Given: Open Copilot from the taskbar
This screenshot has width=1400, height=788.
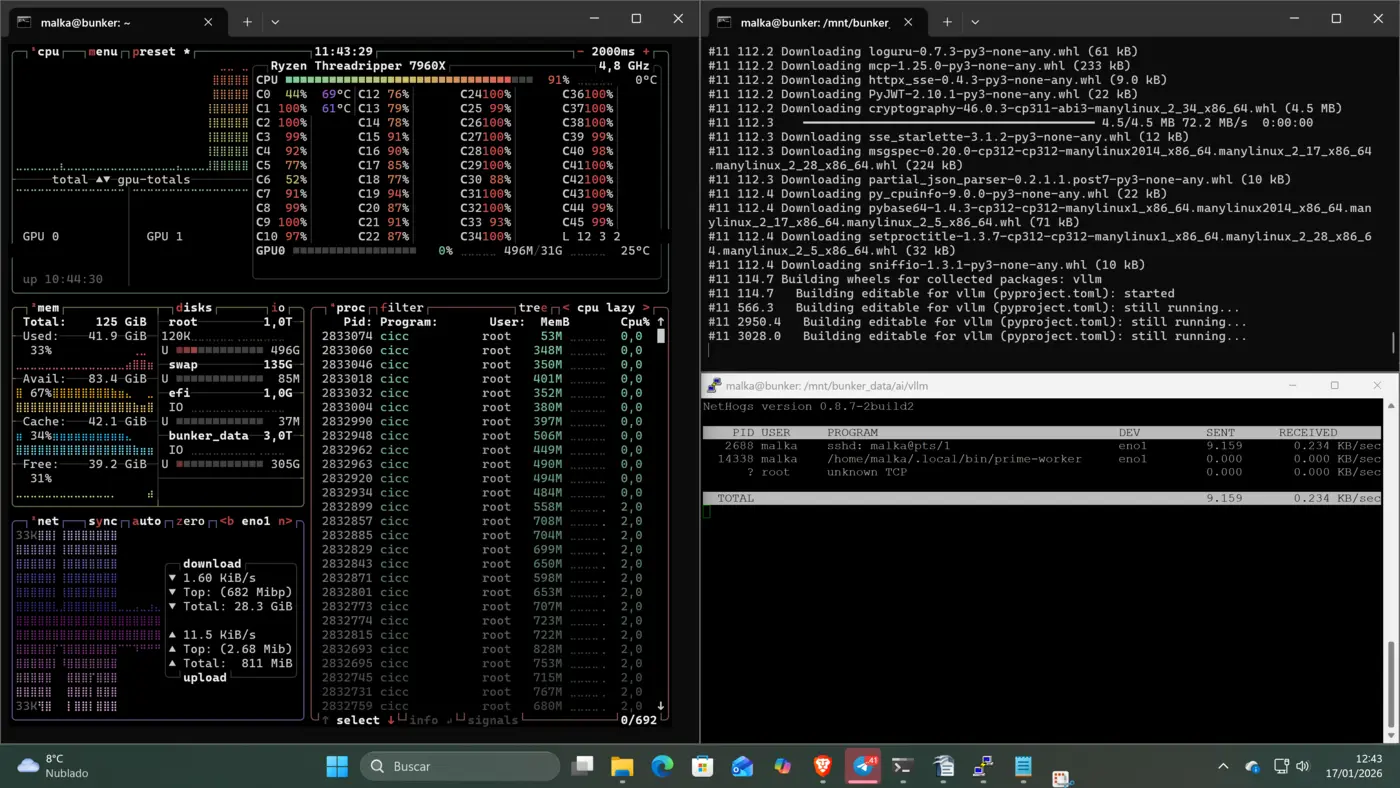Looking at the screenshot, I should (782, 766).
